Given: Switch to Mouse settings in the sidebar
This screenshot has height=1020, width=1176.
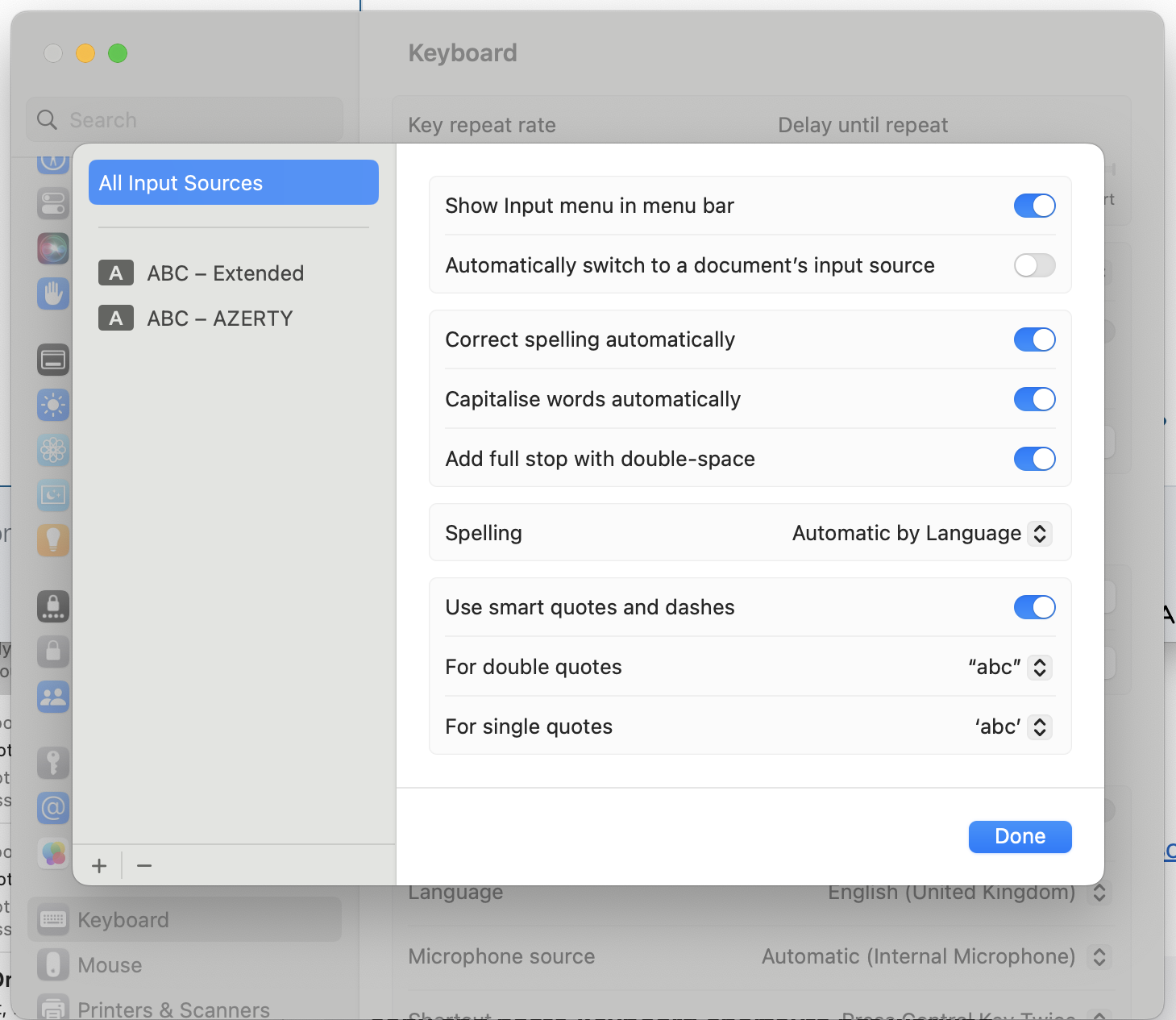Looking at the screenshot, I should [x=110, y=964].
